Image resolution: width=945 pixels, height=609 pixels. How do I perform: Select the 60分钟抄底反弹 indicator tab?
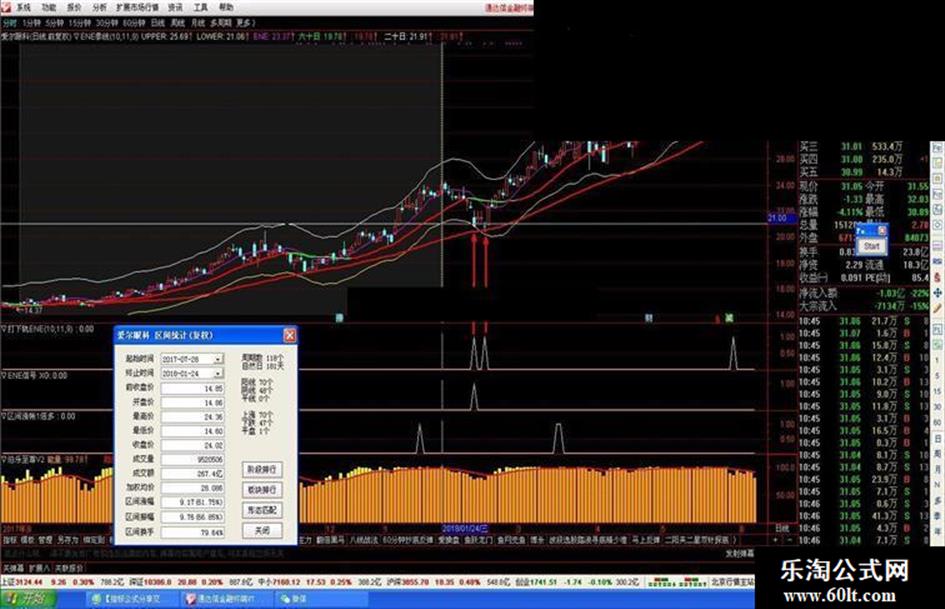click(408, 540)
